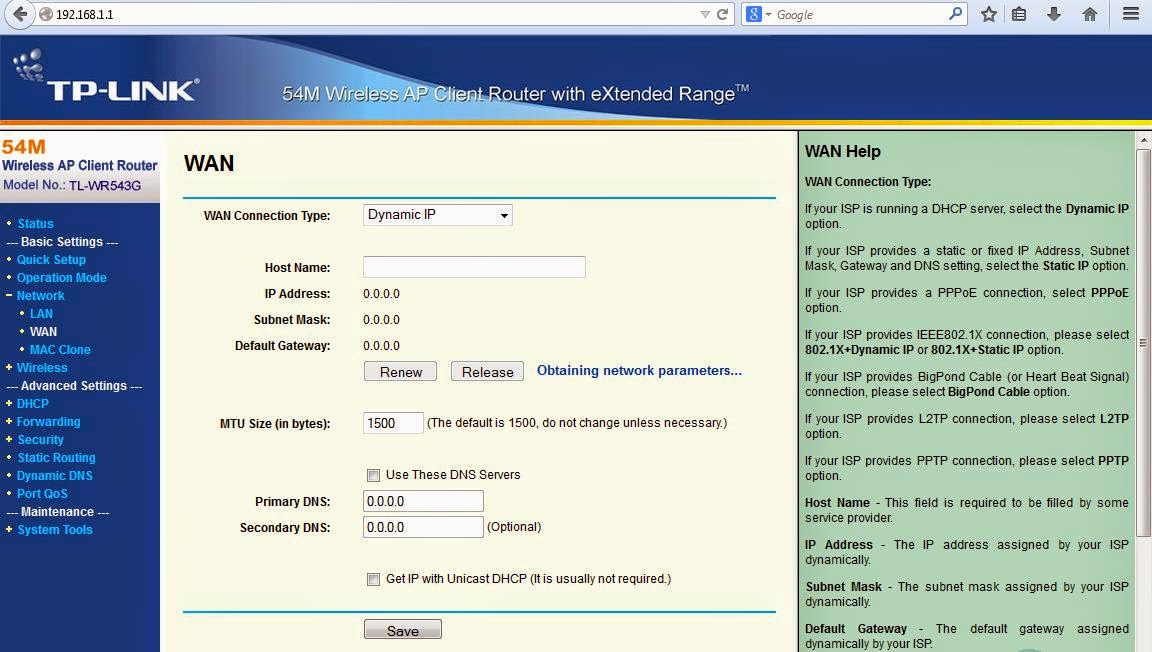Check Get IP with Unicast DHCP
This screenshot has height=652, width=1152.
373,579
